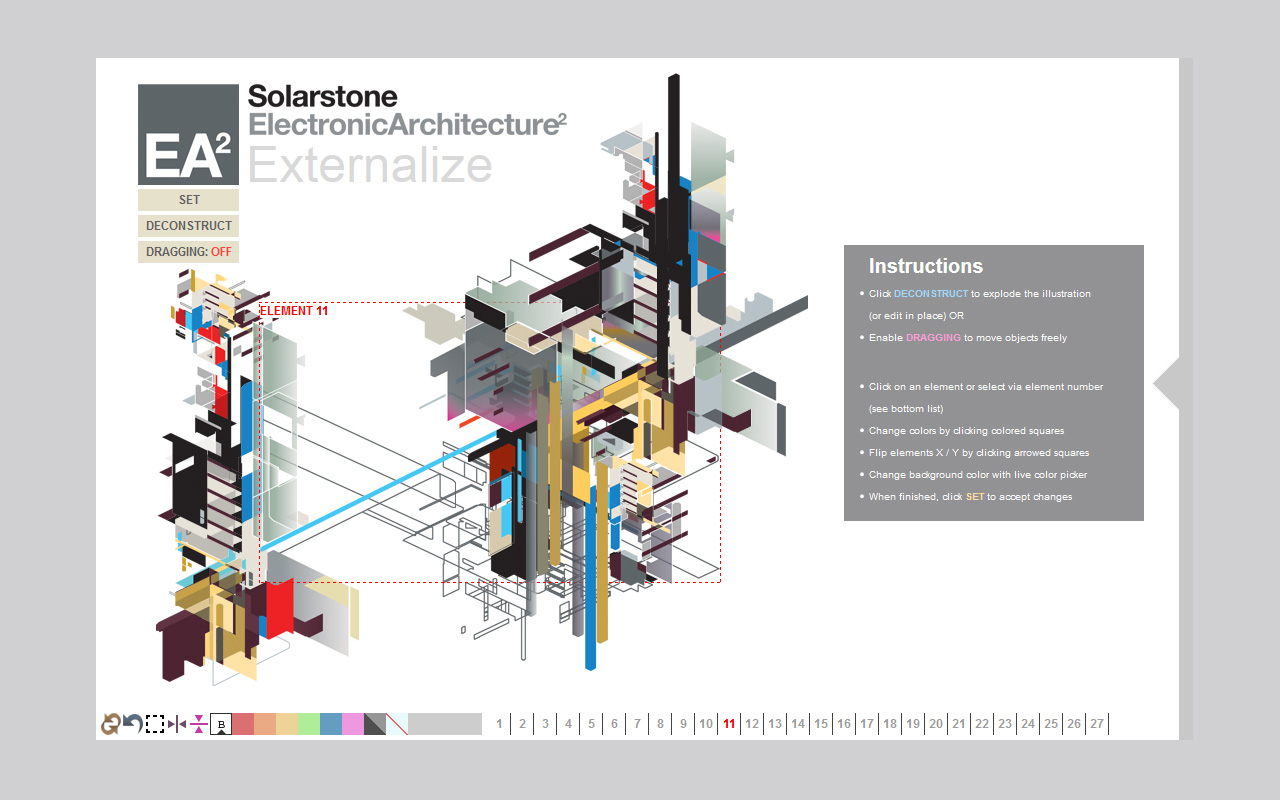Select element number 25
This screenshot has height=800, width=1280.
point(1051,724)
